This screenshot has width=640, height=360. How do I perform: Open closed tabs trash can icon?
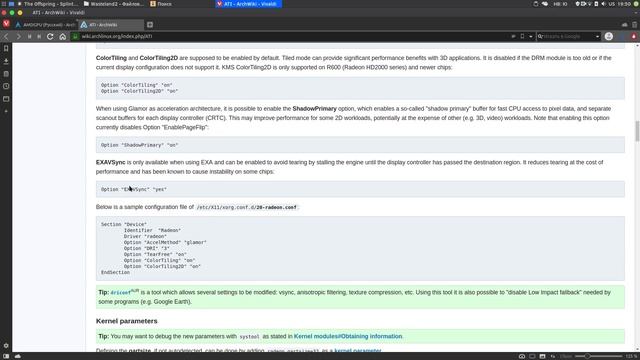tap(634, 25)
